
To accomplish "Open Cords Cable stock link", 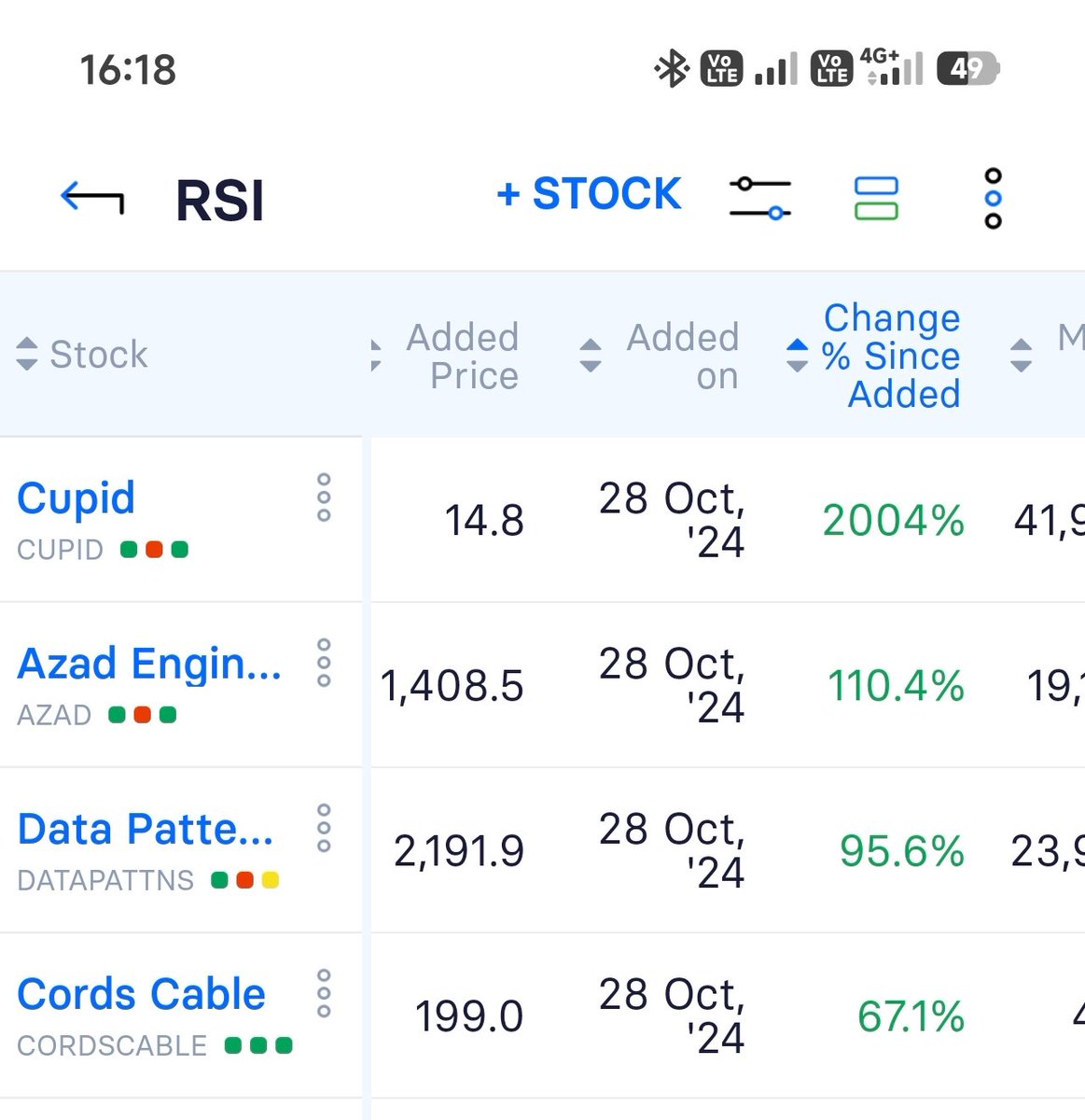I will [x=141, y=994].
